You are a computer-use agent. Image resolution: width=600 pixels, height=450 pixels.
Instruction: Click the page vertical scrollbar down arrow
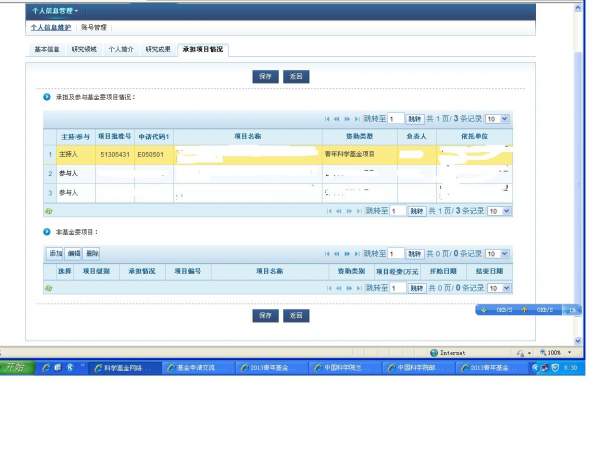(578, 341)
